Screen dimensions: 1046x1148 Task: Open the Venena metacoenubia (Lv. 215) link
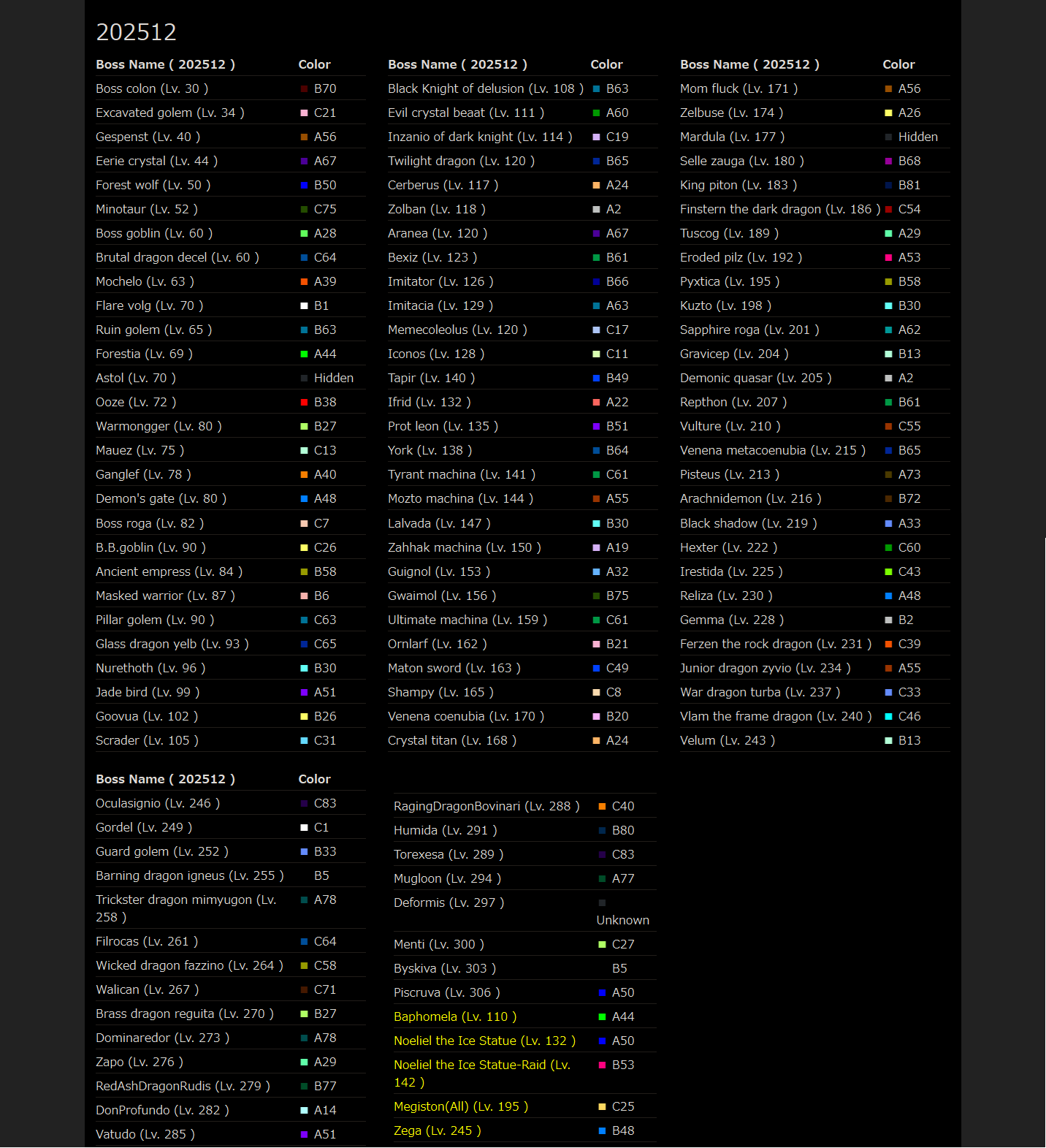coord(773,450)
